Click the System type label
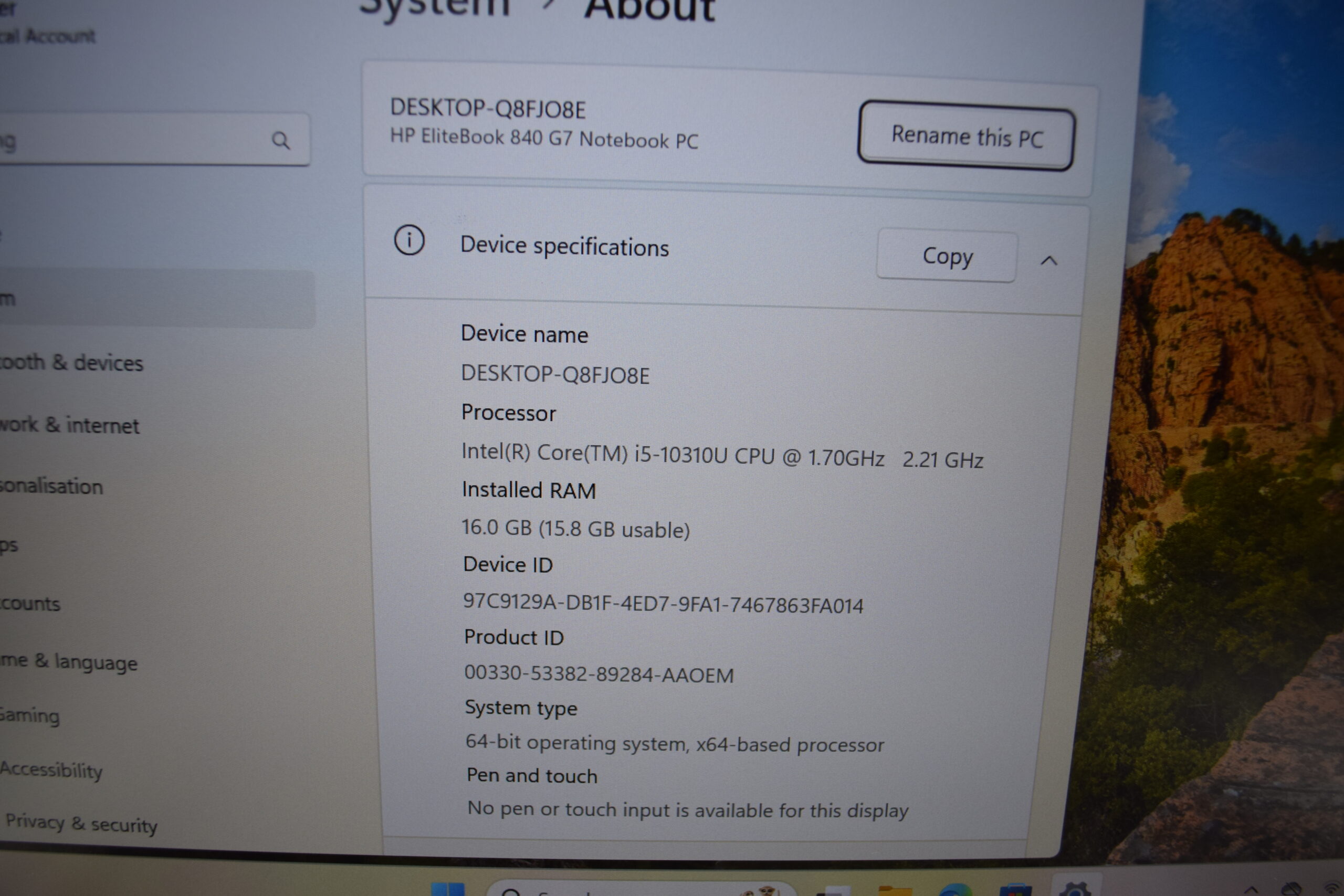This screenshot has width=1344, height=896. 521,708
